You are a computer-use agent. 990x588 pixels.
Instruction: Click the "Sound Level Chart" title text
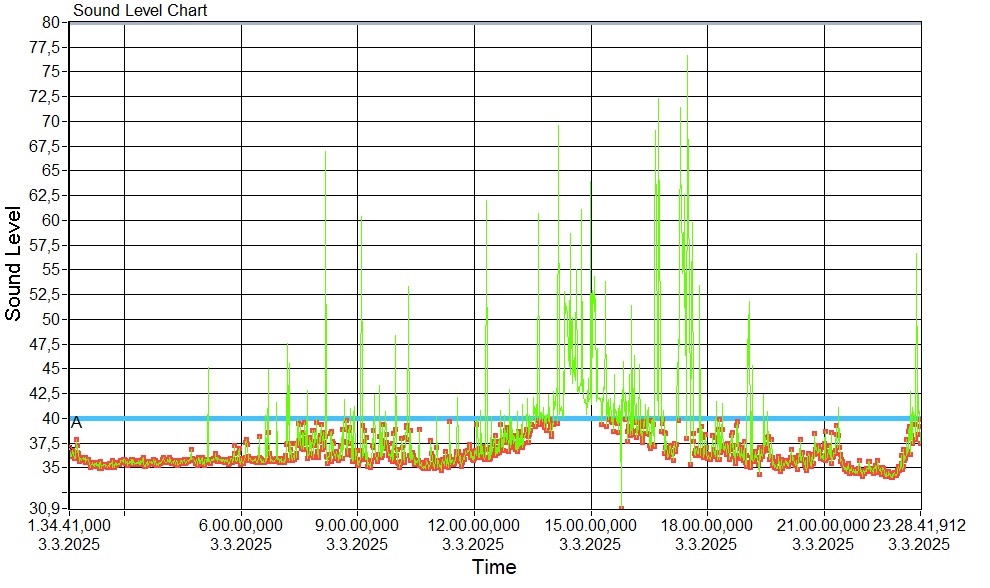140,11
